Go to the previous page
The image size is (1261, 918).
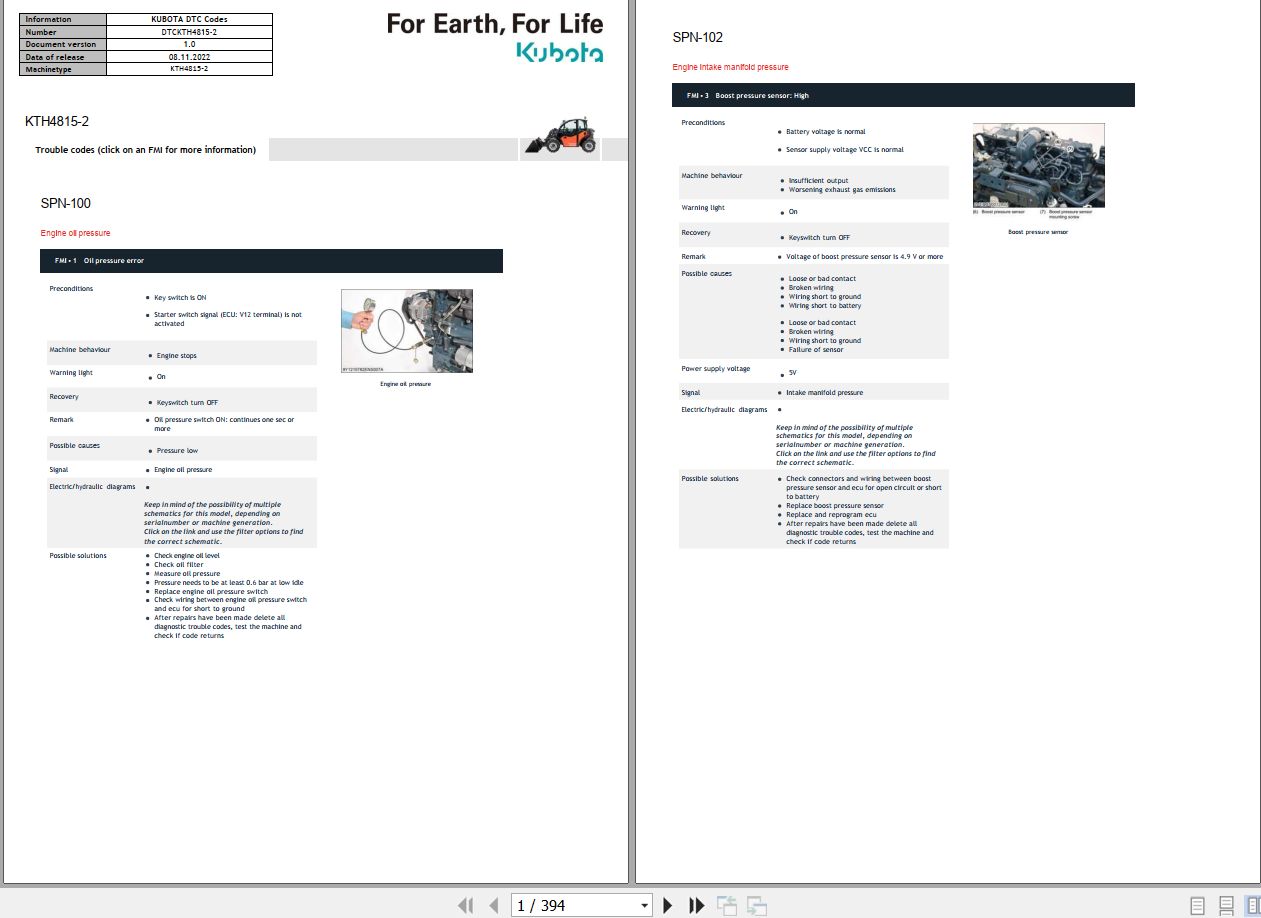[493, 905]
